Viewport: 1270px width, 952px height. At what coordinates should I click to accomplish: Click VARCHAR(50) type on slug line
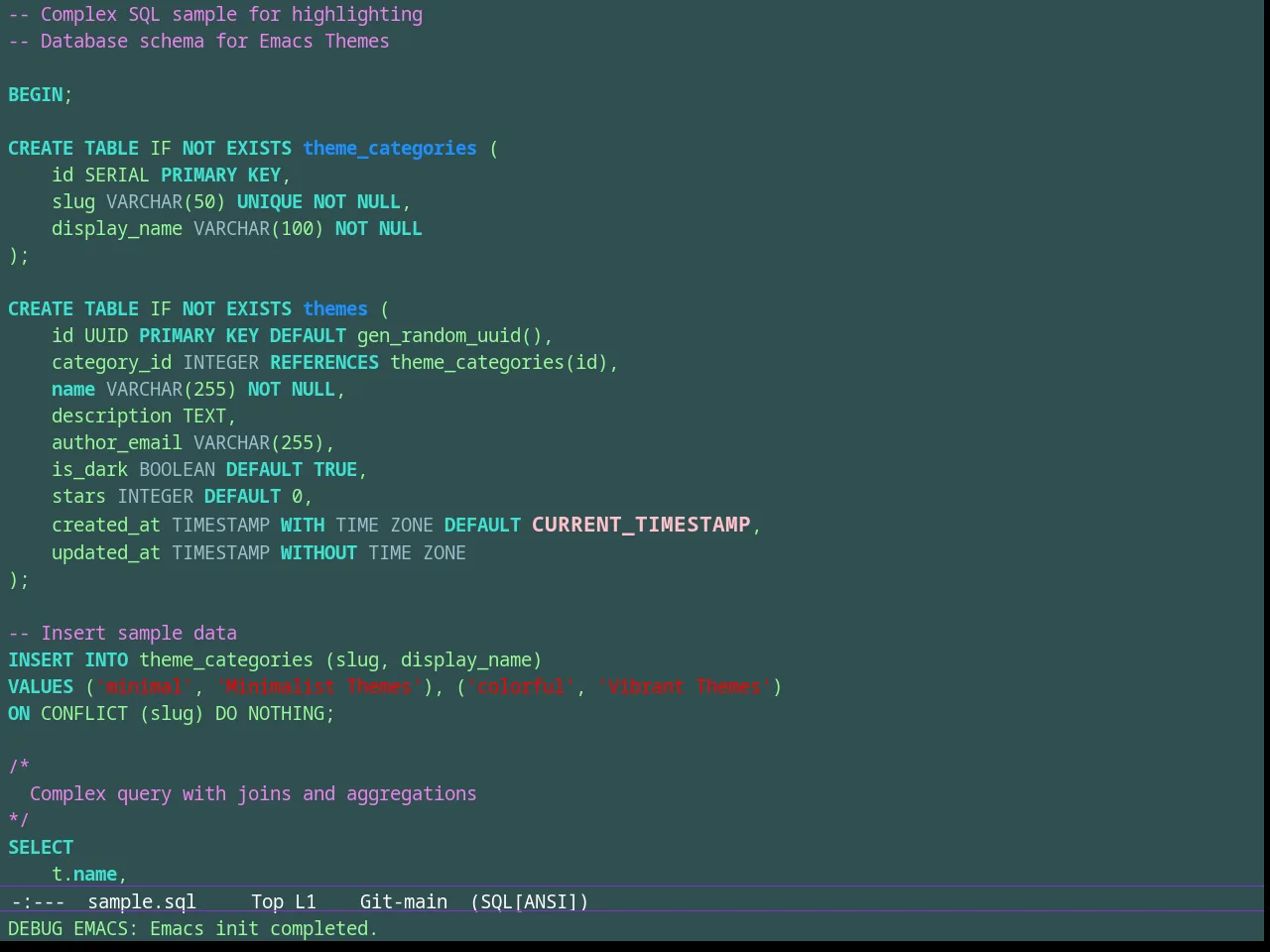pyautogui.click(x=167, y=201)
